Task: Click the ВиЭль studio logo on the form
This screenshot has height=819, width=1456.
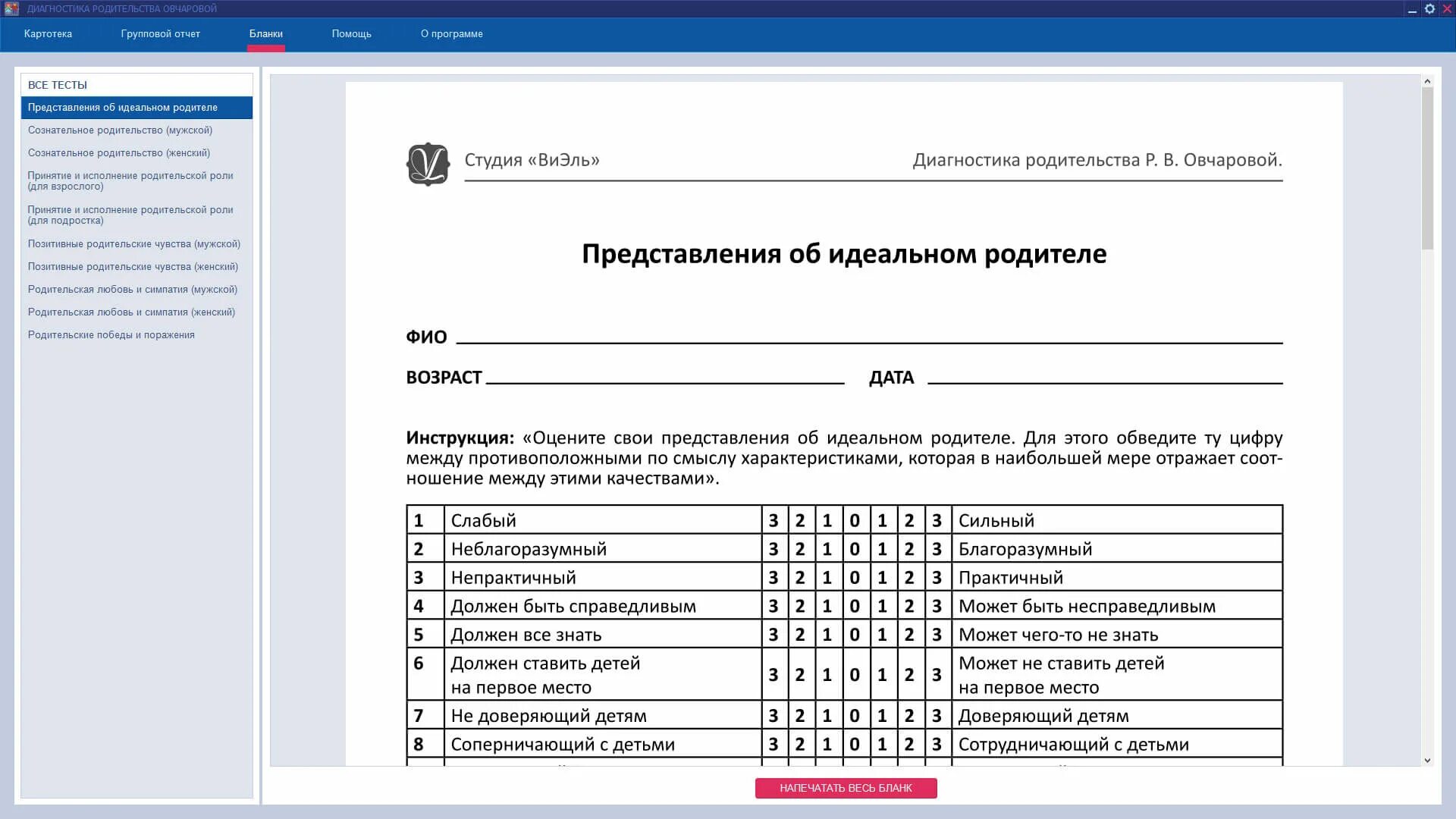Action: click(428, 164)
